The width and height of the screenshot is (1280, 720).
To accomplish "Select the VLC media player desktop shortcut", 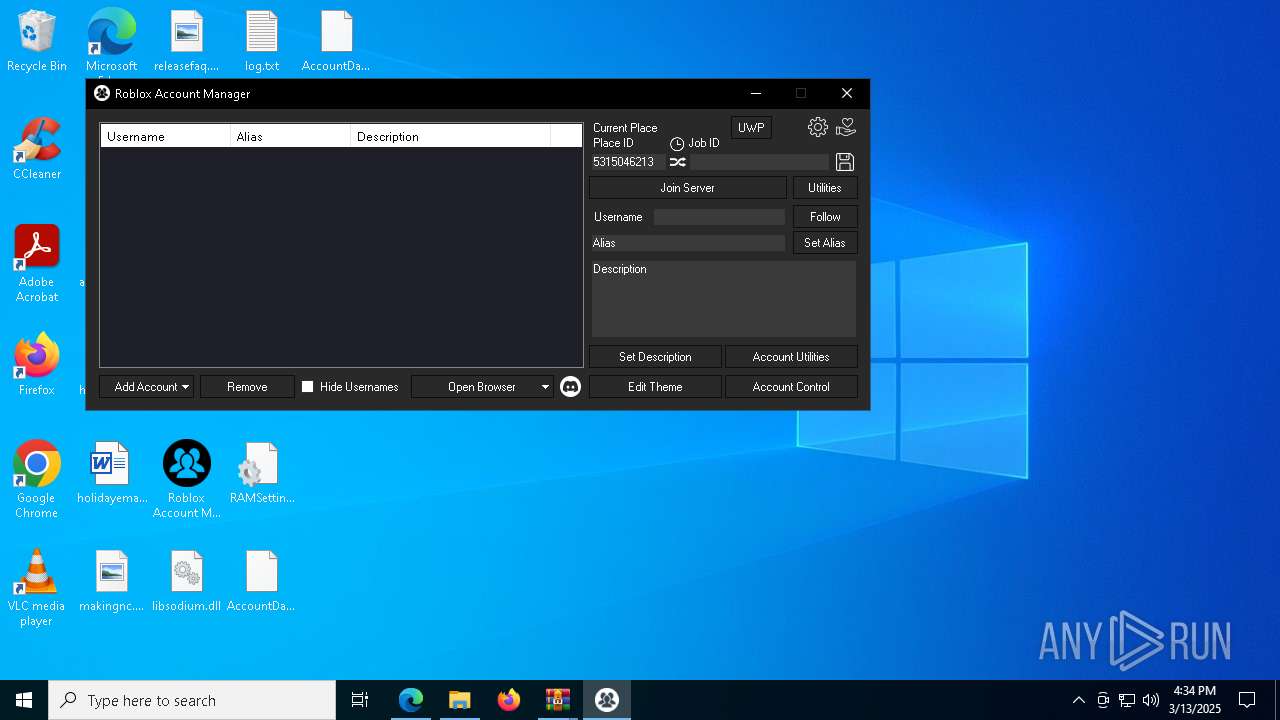I will [x=37, y=588].
